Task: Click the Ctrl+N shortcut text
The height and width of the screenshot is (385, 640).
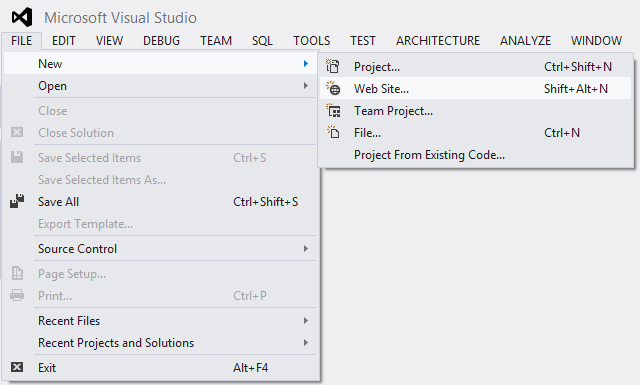Action: pyautogui.click(x=562, y=133)
